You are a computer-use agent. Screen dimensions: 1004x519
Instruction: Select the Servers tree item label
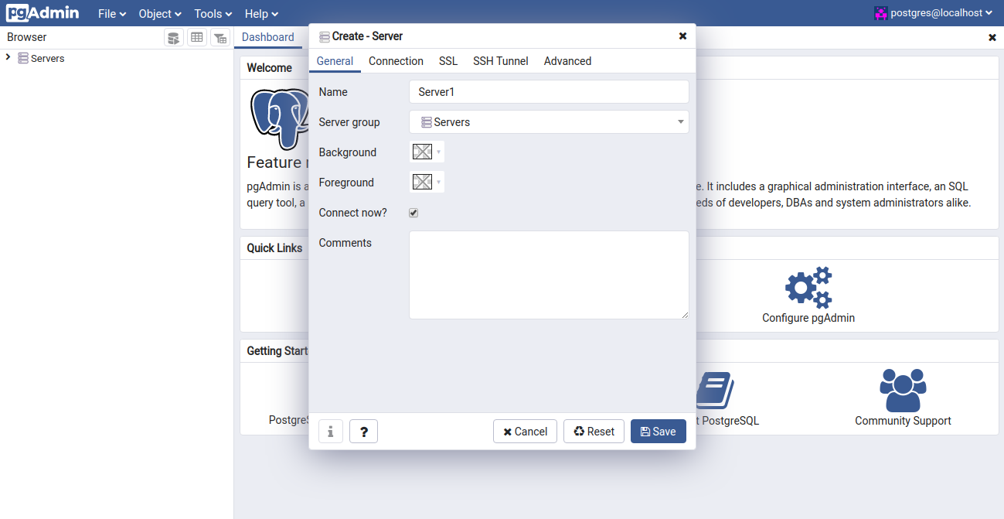pos(47,58)
